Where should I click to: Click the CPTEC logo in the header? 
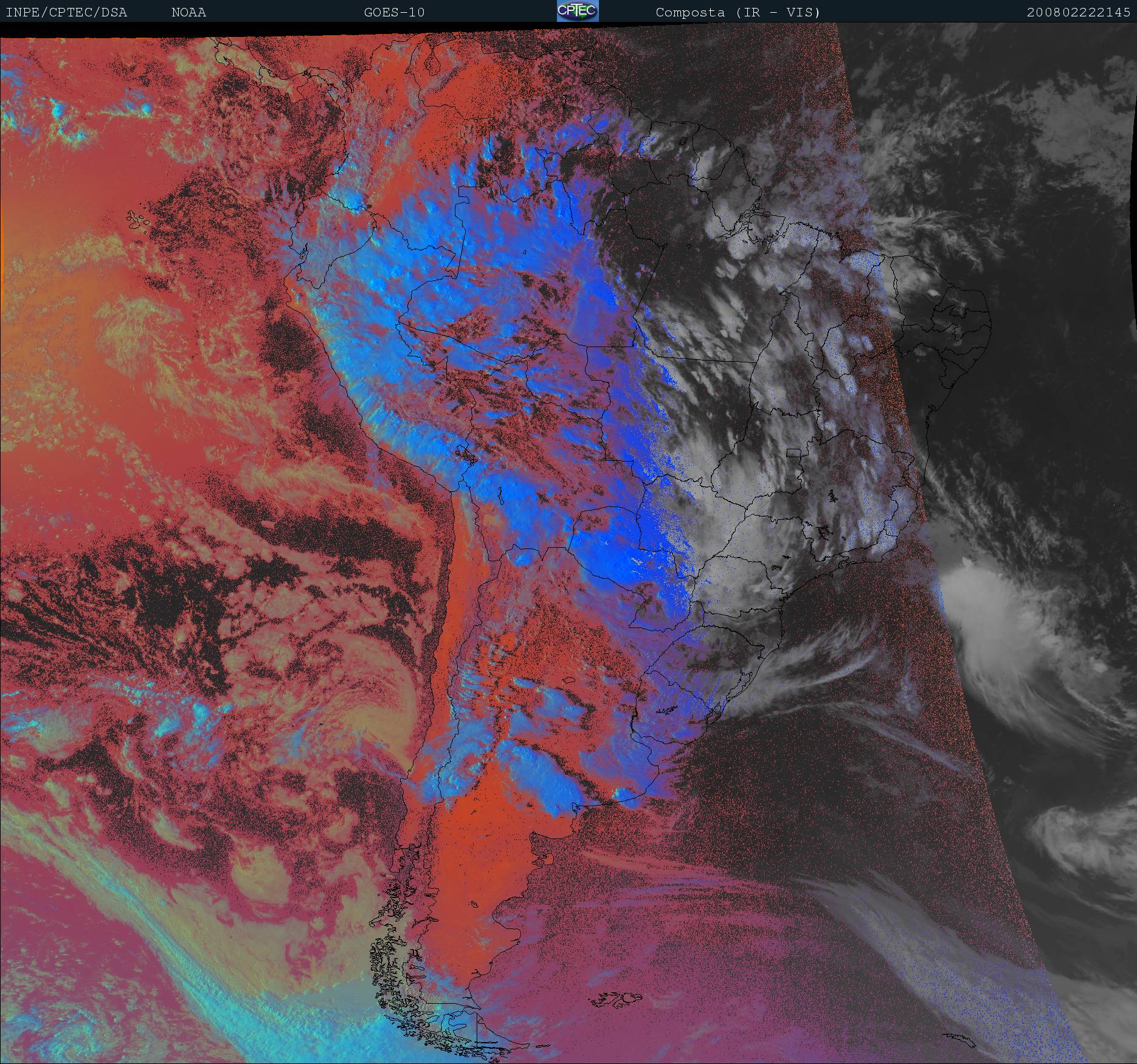577,11
